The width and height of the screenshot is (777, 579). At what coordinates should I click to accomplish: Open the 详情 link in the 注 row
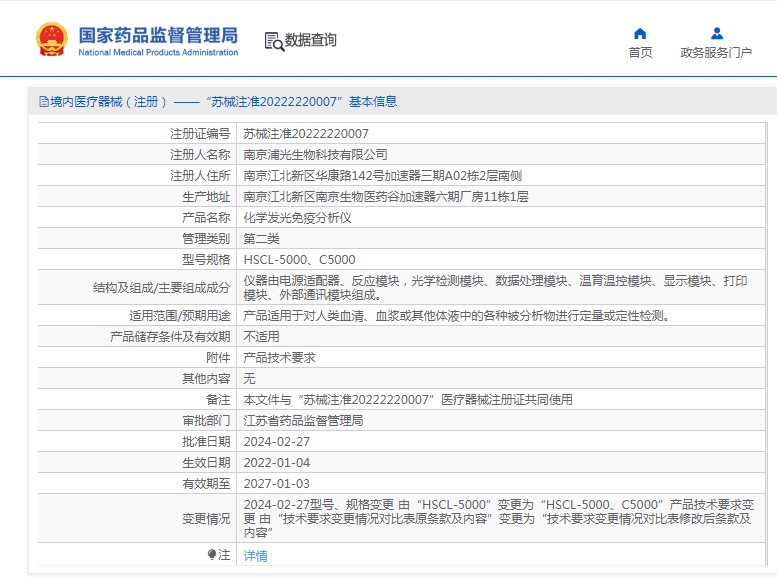(256, 556)
